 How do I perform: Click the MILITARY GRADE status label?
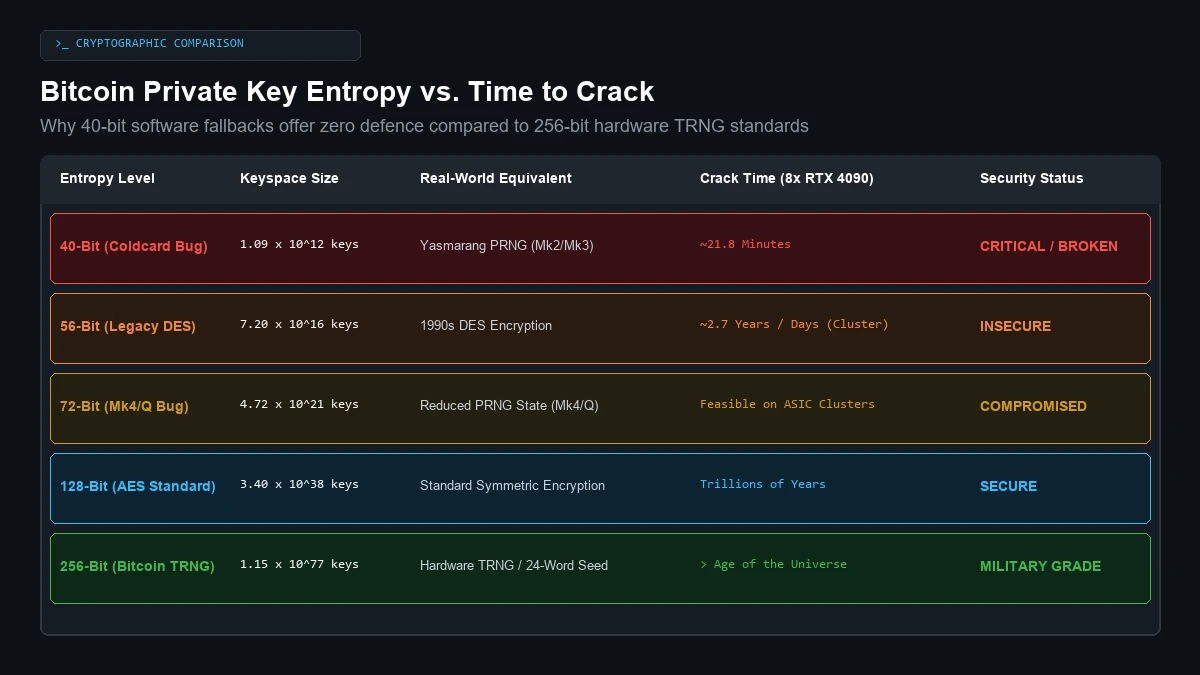(x=1040, y=566)
